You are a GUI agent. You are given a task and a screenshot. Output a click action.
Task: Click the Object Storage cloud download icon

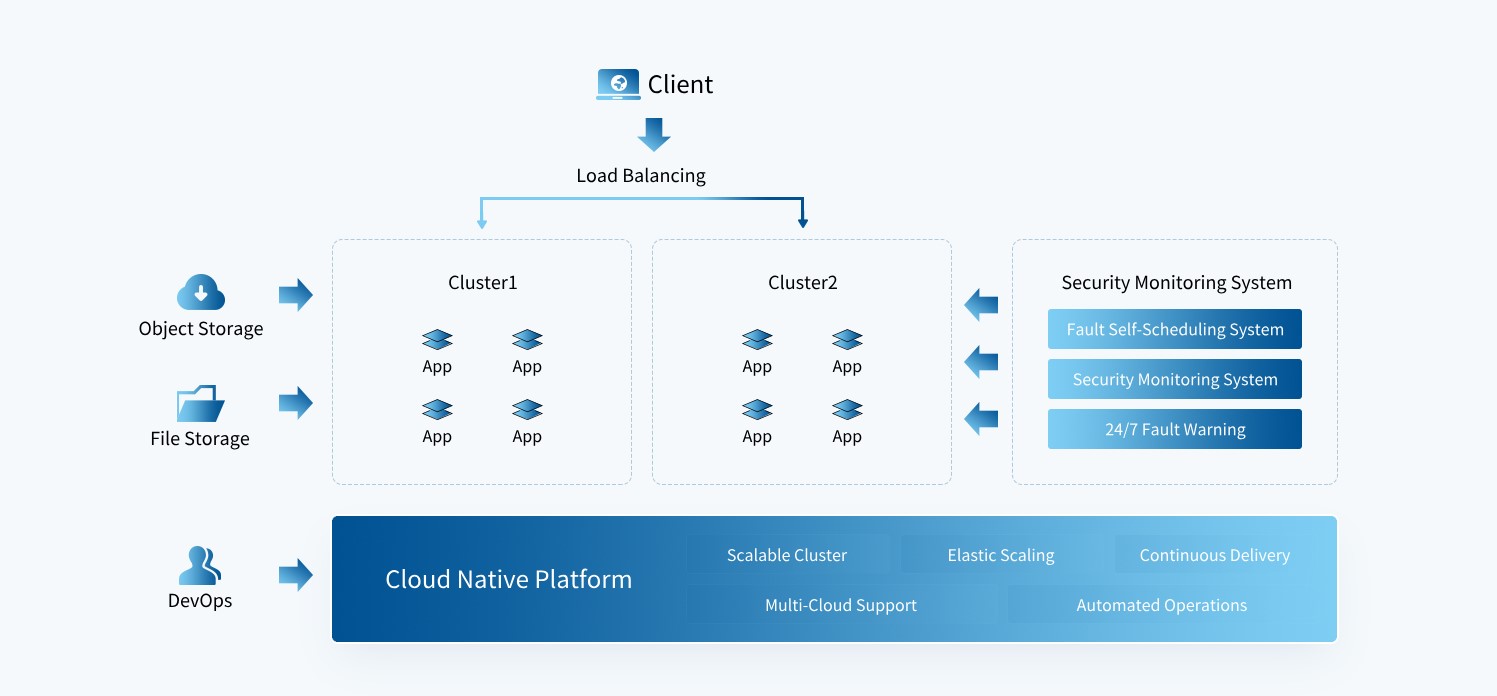pyautogui.click(x=201, y=293)
